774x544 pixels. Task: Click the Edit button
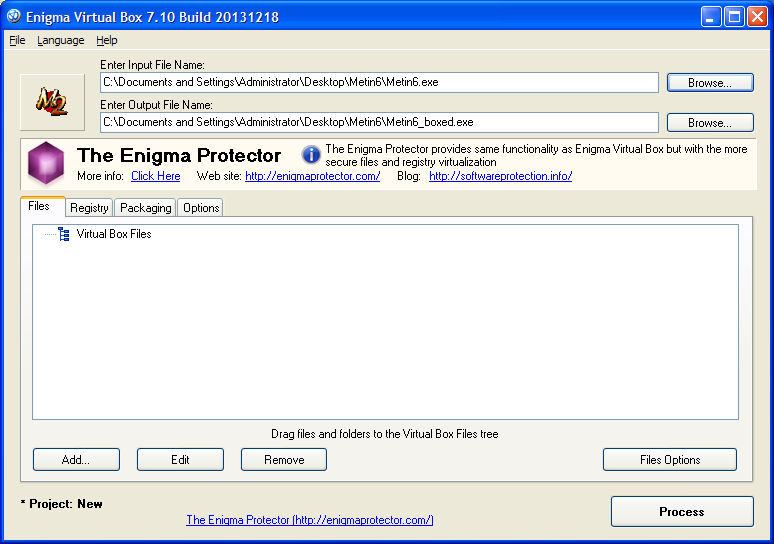180,460
